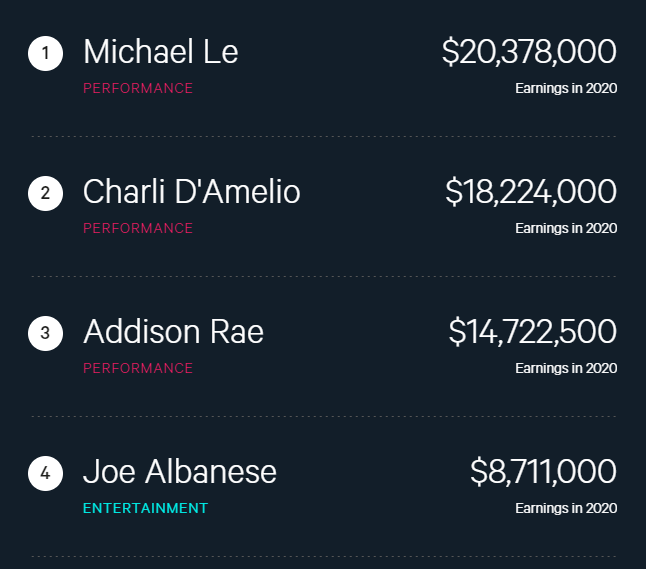Click the rank 2 circle badge

pos(46,193)
